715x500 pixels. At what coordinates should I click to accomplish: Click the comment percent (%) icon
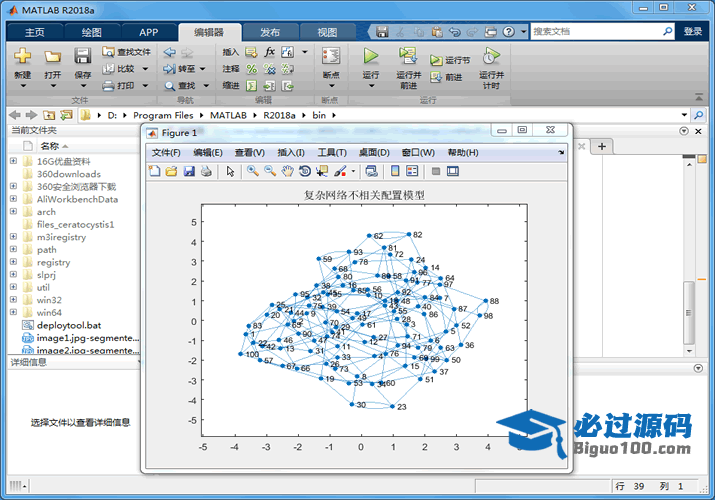pyautogui.click(x=251, y=69)
